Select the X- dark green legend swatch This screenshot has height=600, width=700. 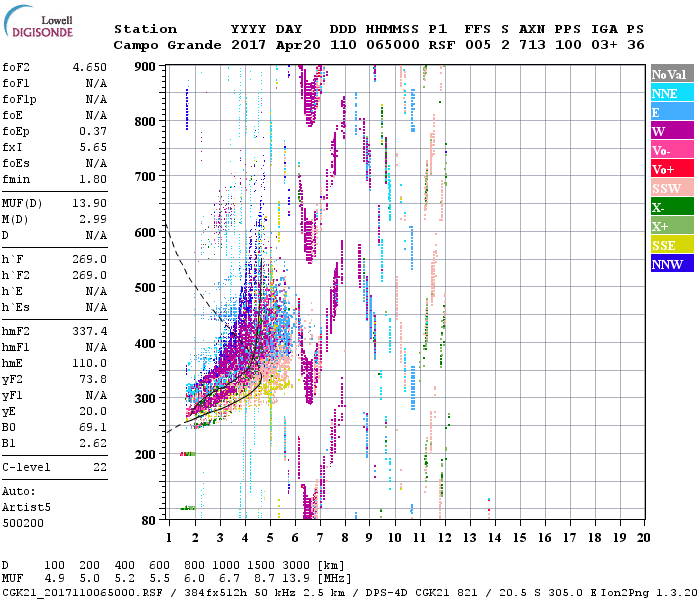[x=672, y=207]
